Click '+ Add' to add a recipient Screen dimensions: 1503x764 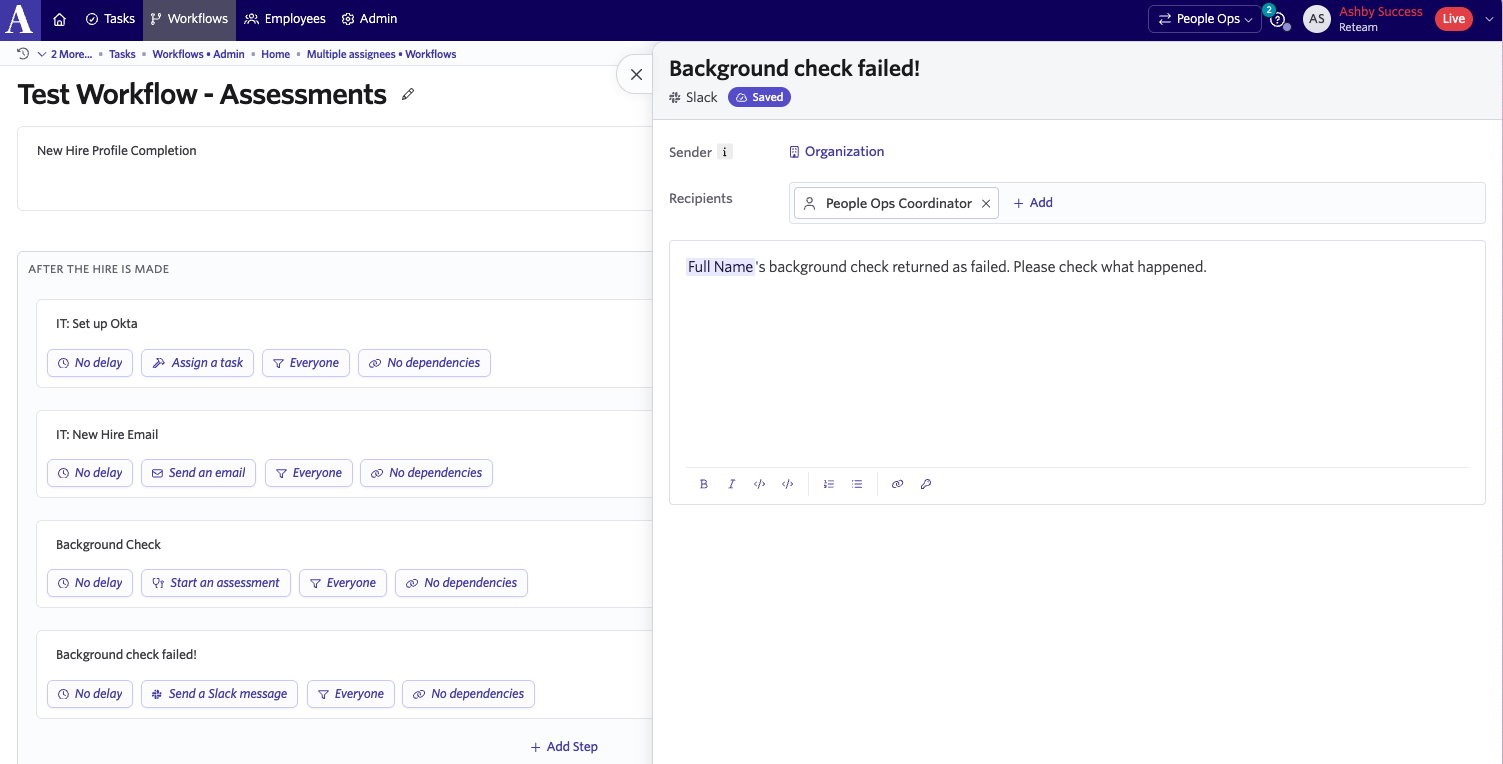pos(1033,203)
